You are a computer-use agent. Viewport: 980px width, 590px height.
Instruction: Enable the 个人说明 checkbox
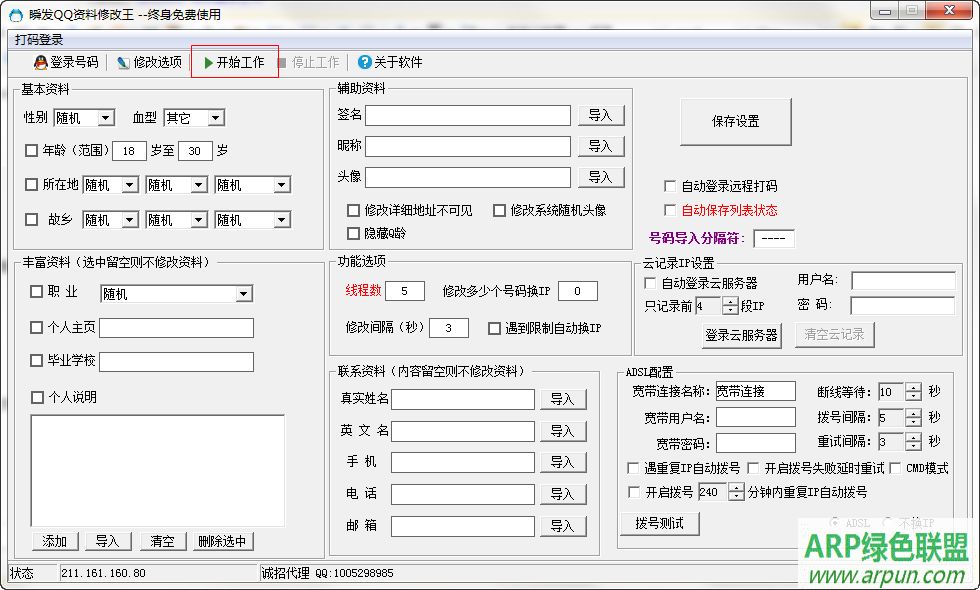pos(38,398)
